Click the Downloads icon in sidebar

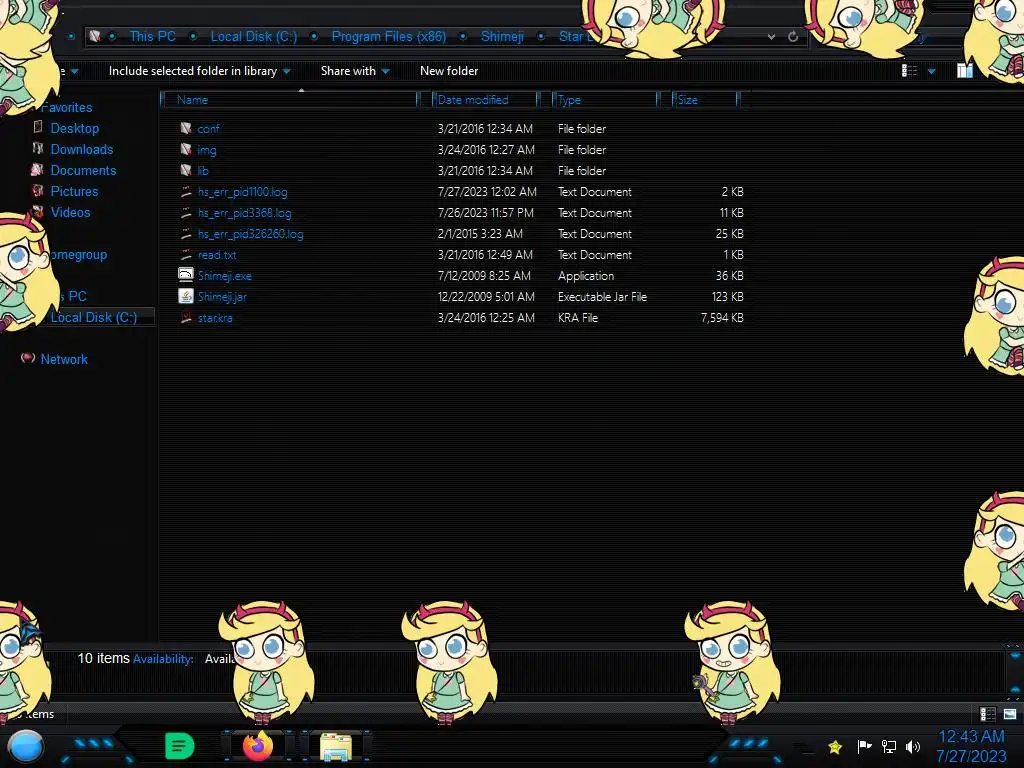point(38,148)
